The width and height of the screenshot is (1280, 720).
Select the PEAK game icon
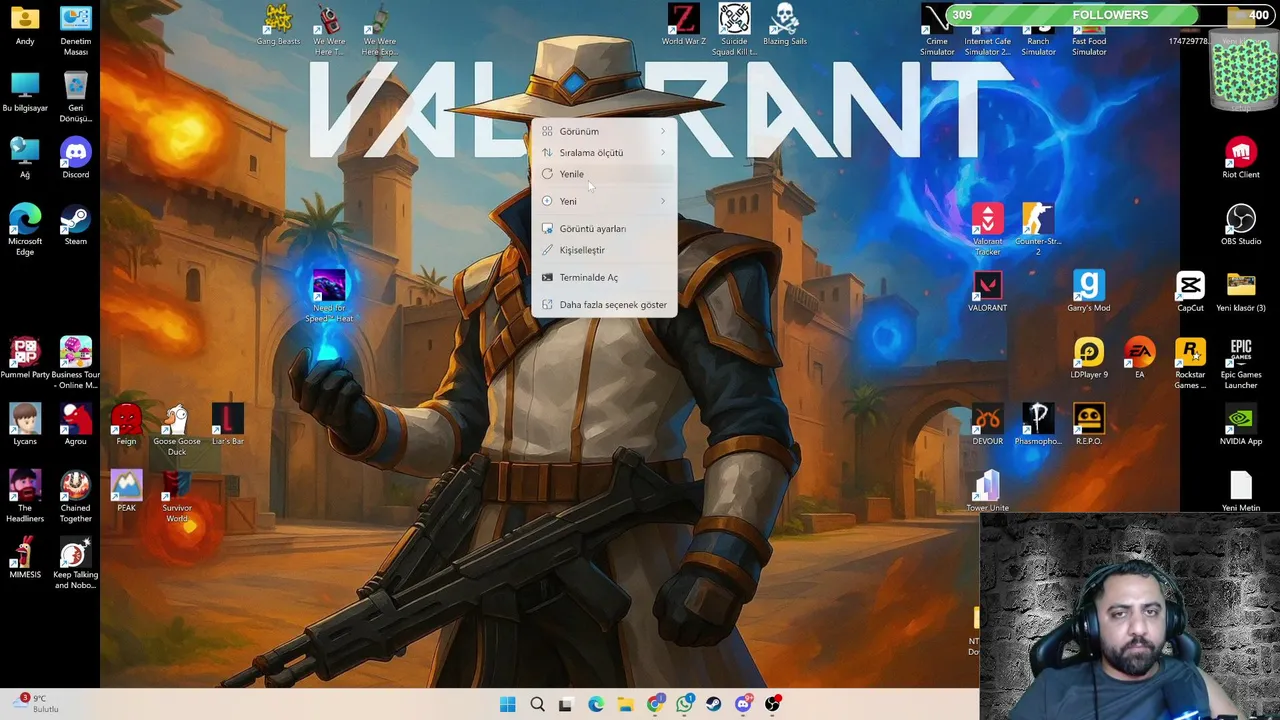[x=126, y=492]
